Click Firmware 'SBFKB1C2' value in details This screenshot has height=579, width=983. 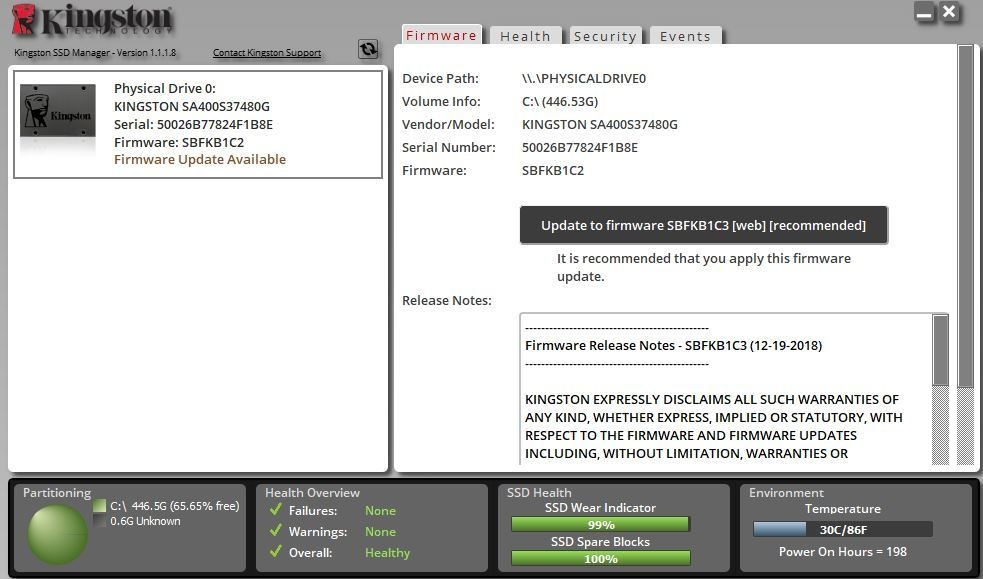pyautogui.click(x=552, y=170)
